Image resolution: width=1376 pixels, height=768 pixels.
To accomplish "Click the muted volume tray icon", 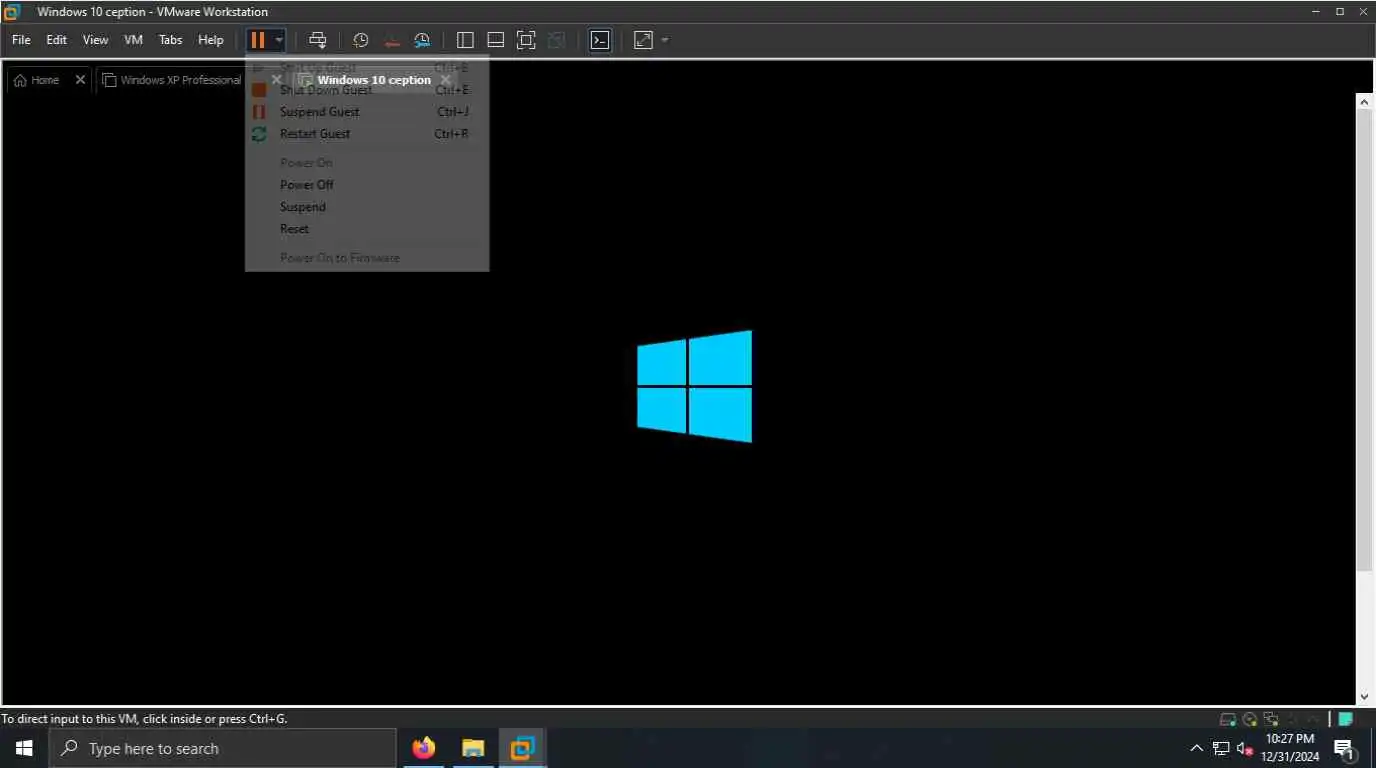I will coord(1244,748).
